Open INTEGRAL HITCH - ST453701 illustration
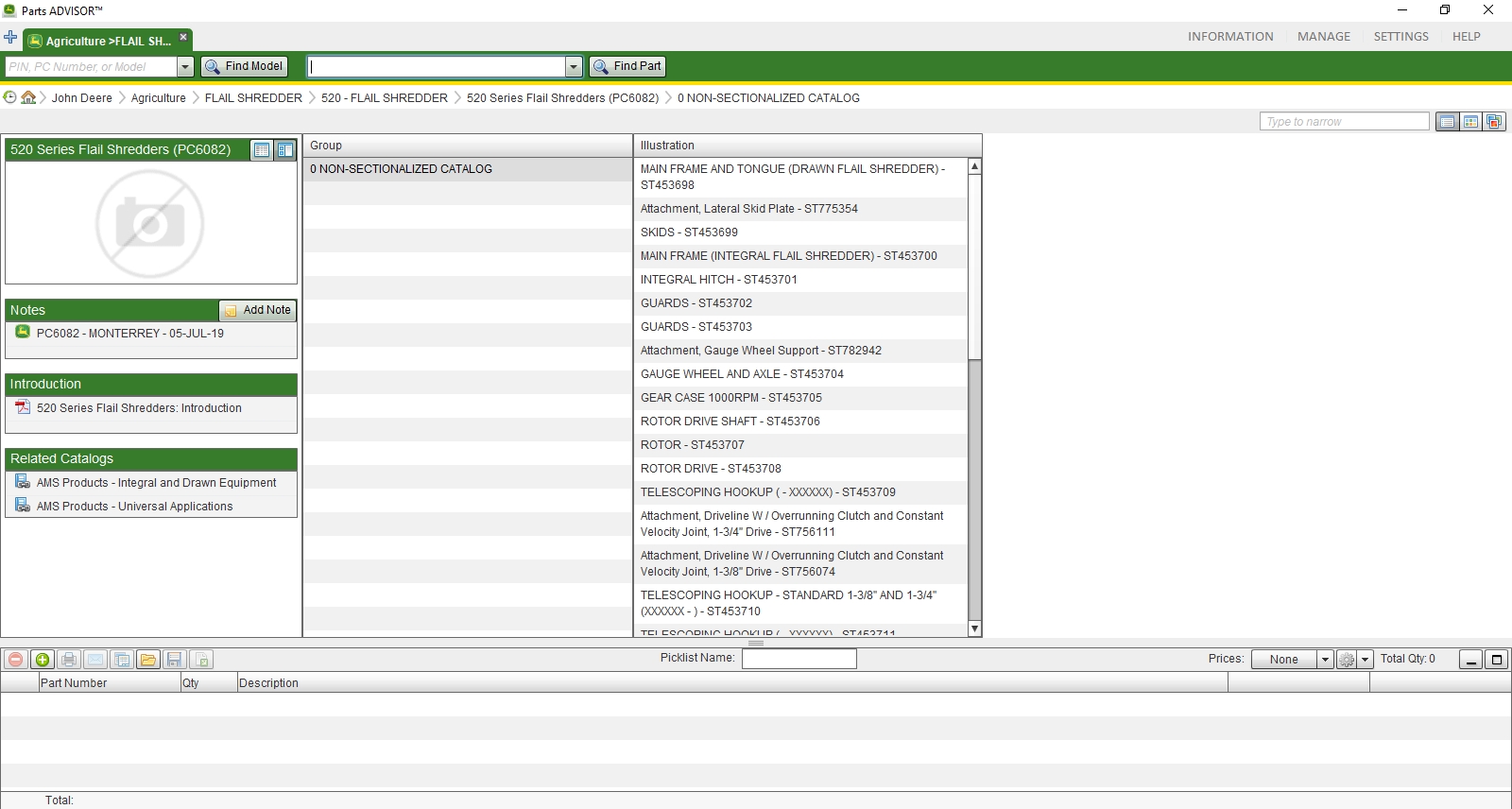1512x809 pixels. point(801,280)
